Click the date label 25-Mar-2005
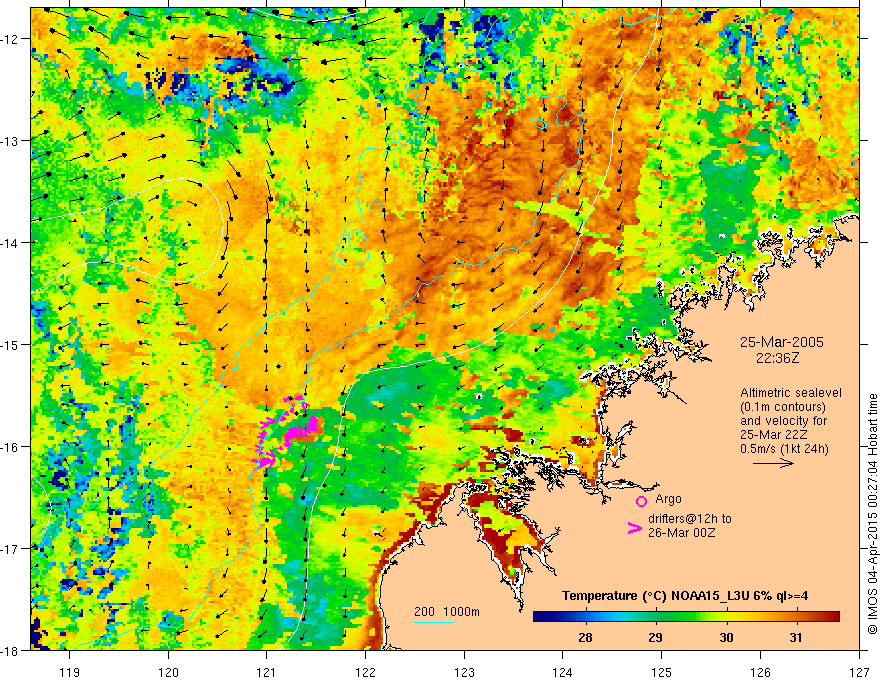 coord(782,342)
